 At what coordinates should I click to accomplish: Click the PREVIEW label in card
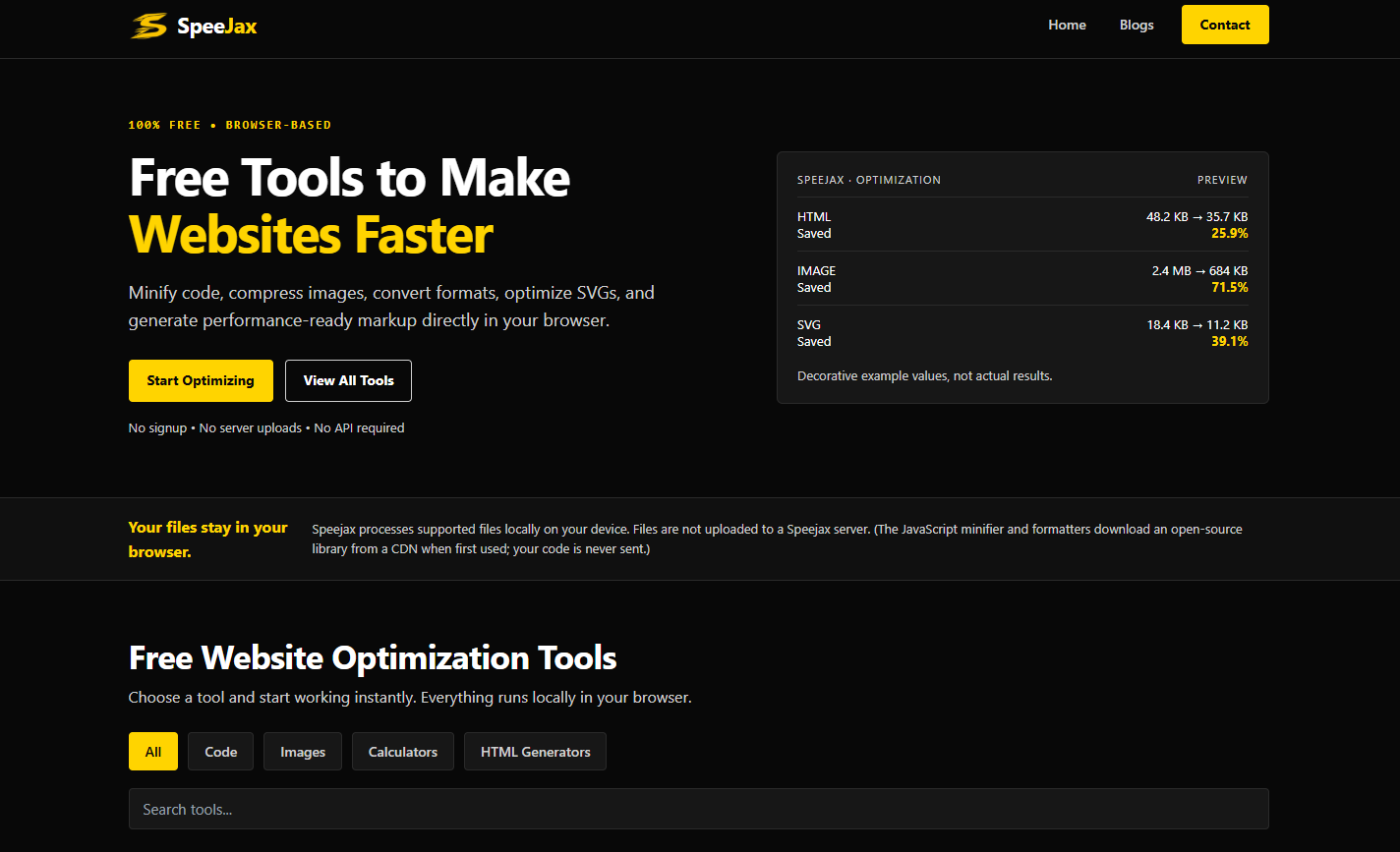tap(1222, 180)
